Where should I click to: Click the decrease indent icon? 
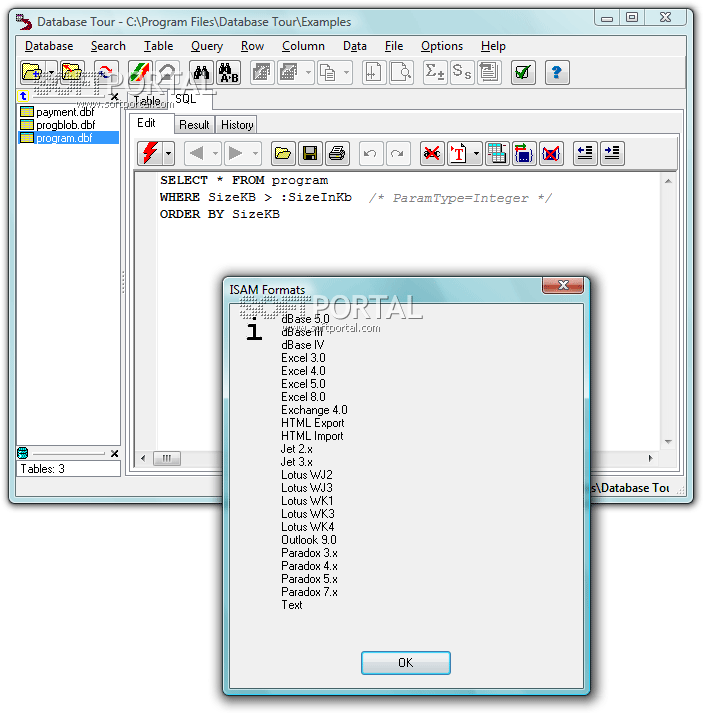(585, 153)
